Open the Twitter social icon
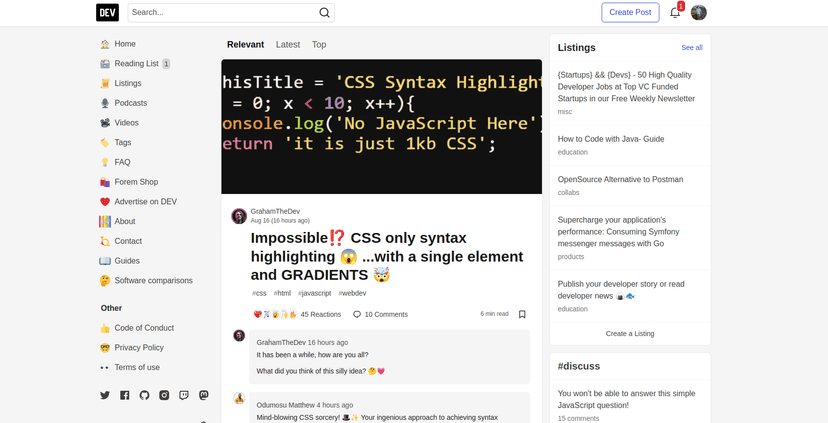This screenshot has height=423, width=828. (x=105, y=395)
